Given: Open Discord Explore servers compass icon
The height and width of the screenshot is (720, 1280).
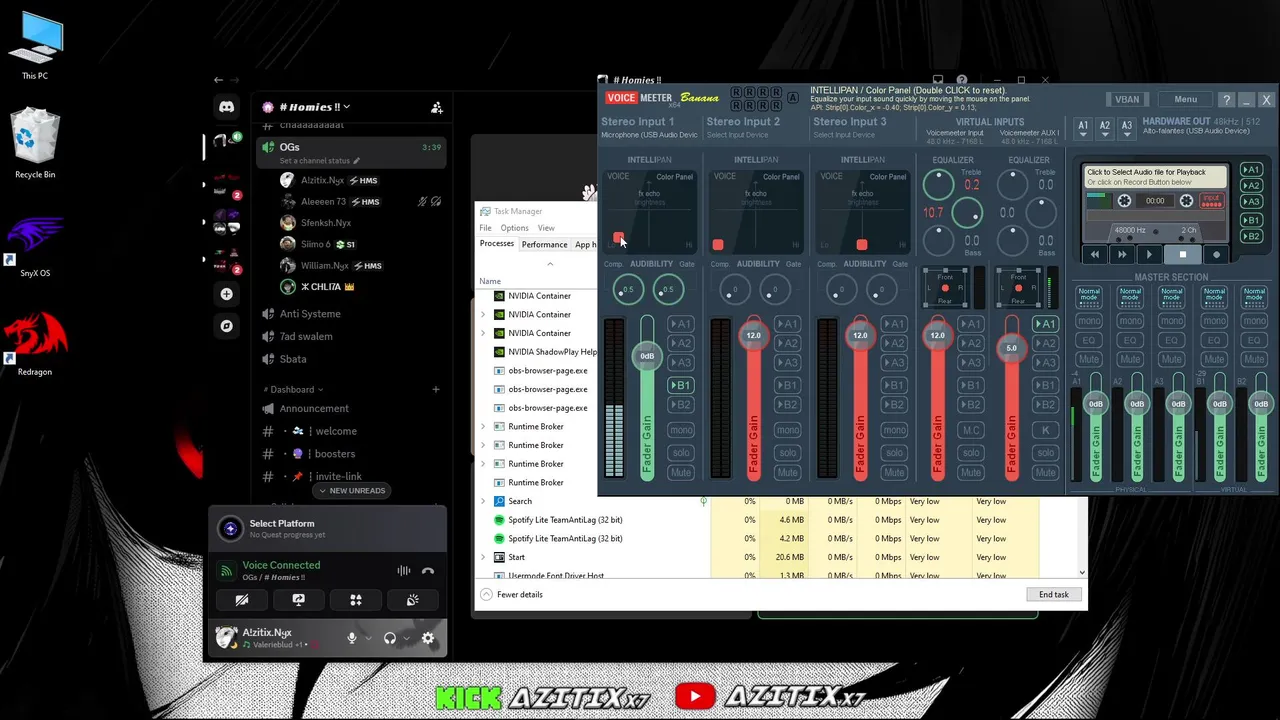Looking at the screenshot, I should click(x=227, y=326).
